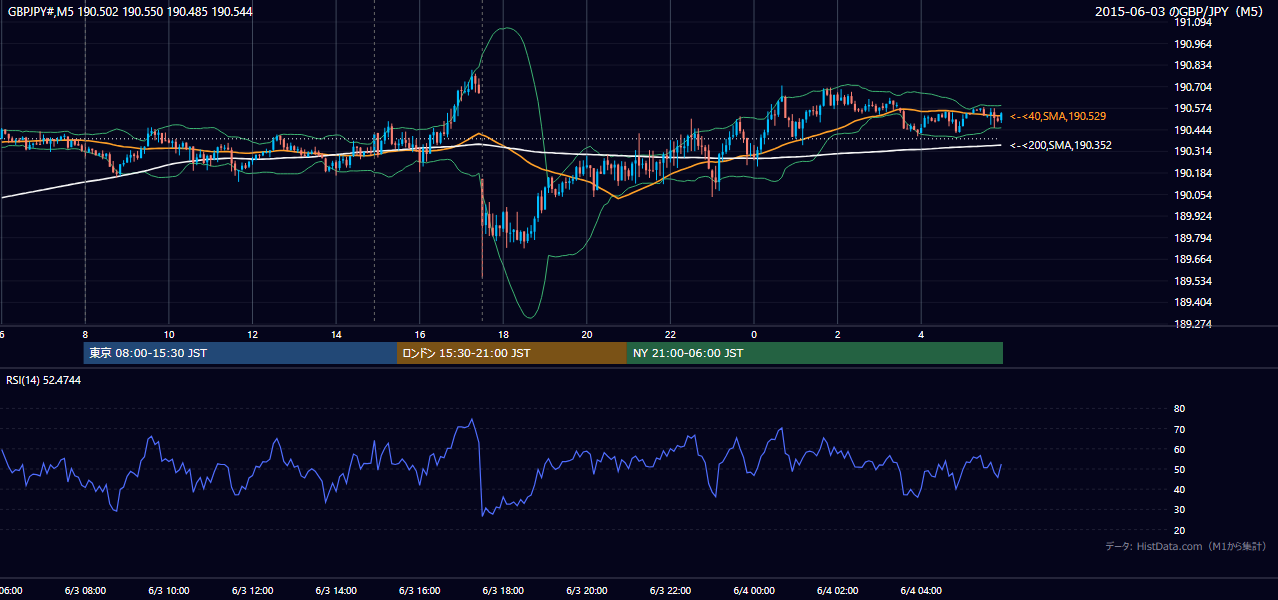This screenshot has height=600, width=1278.
Task: Click the 6/3 10:00 bottom time label
Action: [168, 591]
